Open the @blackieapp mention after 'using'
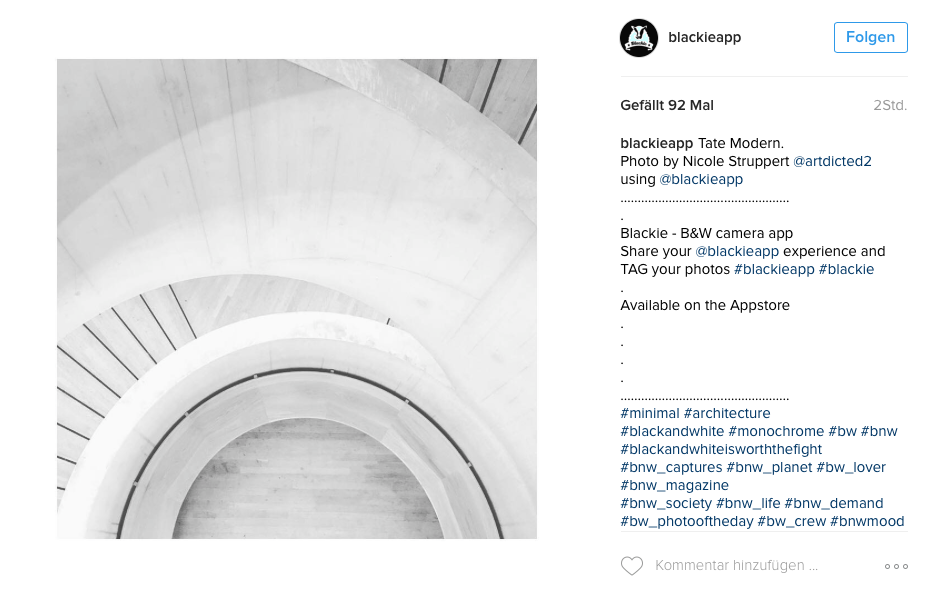The width and height of the screenshot is (929, 596). tap(701, 180)
